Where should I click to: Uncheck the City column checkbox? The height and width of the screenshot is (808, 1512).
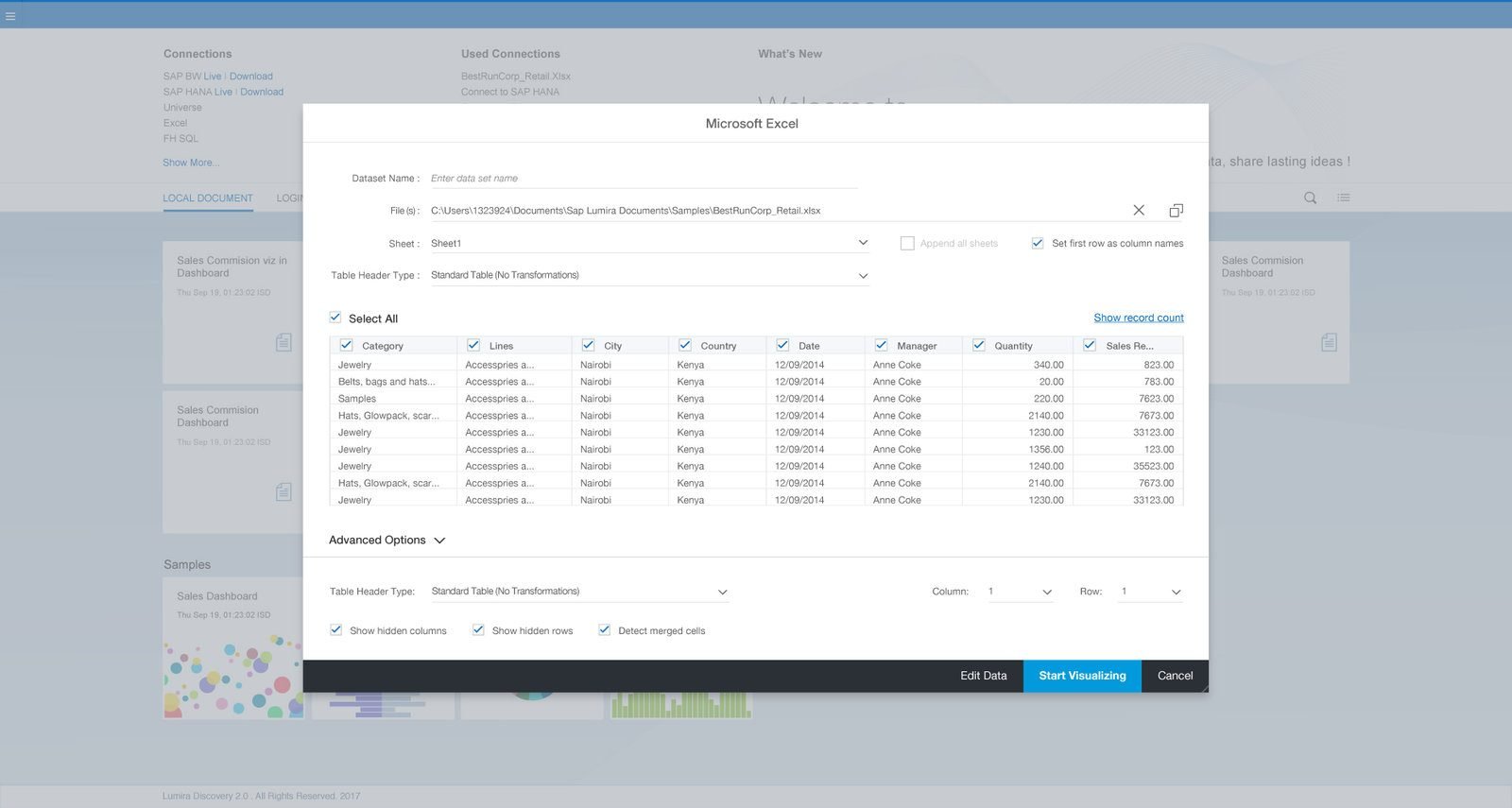point(588,345)
